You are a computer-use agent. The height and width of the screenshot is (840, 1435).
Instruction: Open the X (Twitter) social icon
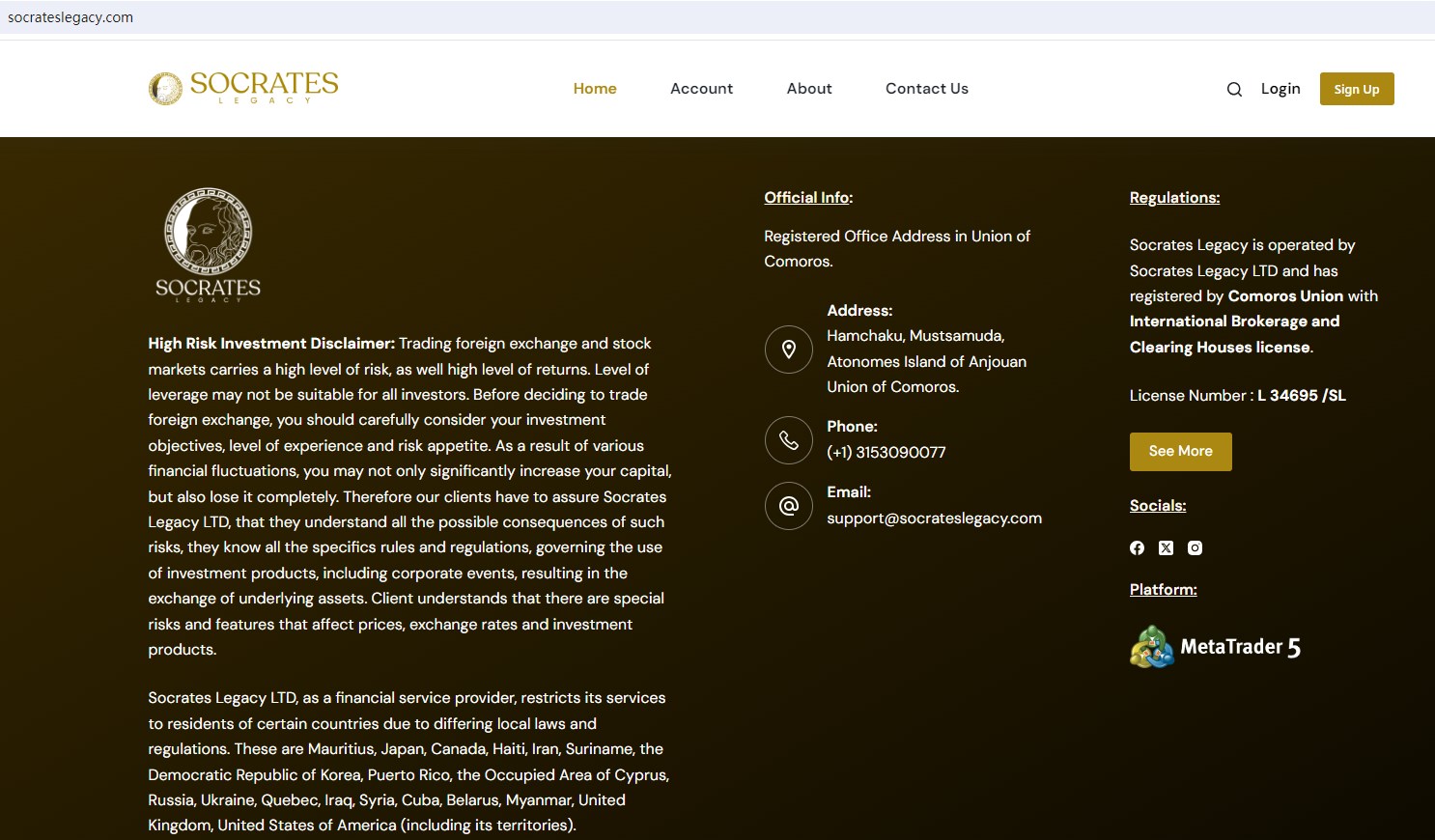tap(1167, 547)
